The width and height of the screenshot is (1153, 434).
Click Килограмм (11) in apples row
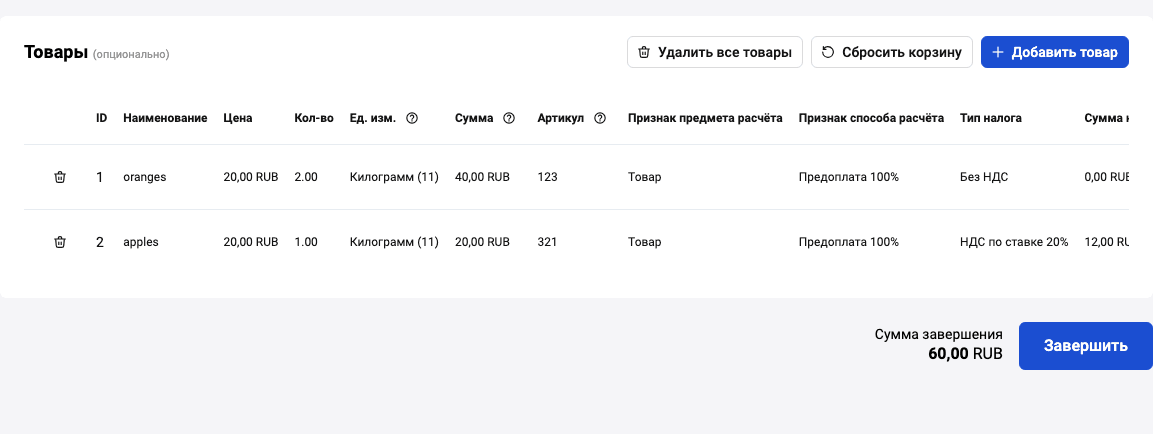394,242
